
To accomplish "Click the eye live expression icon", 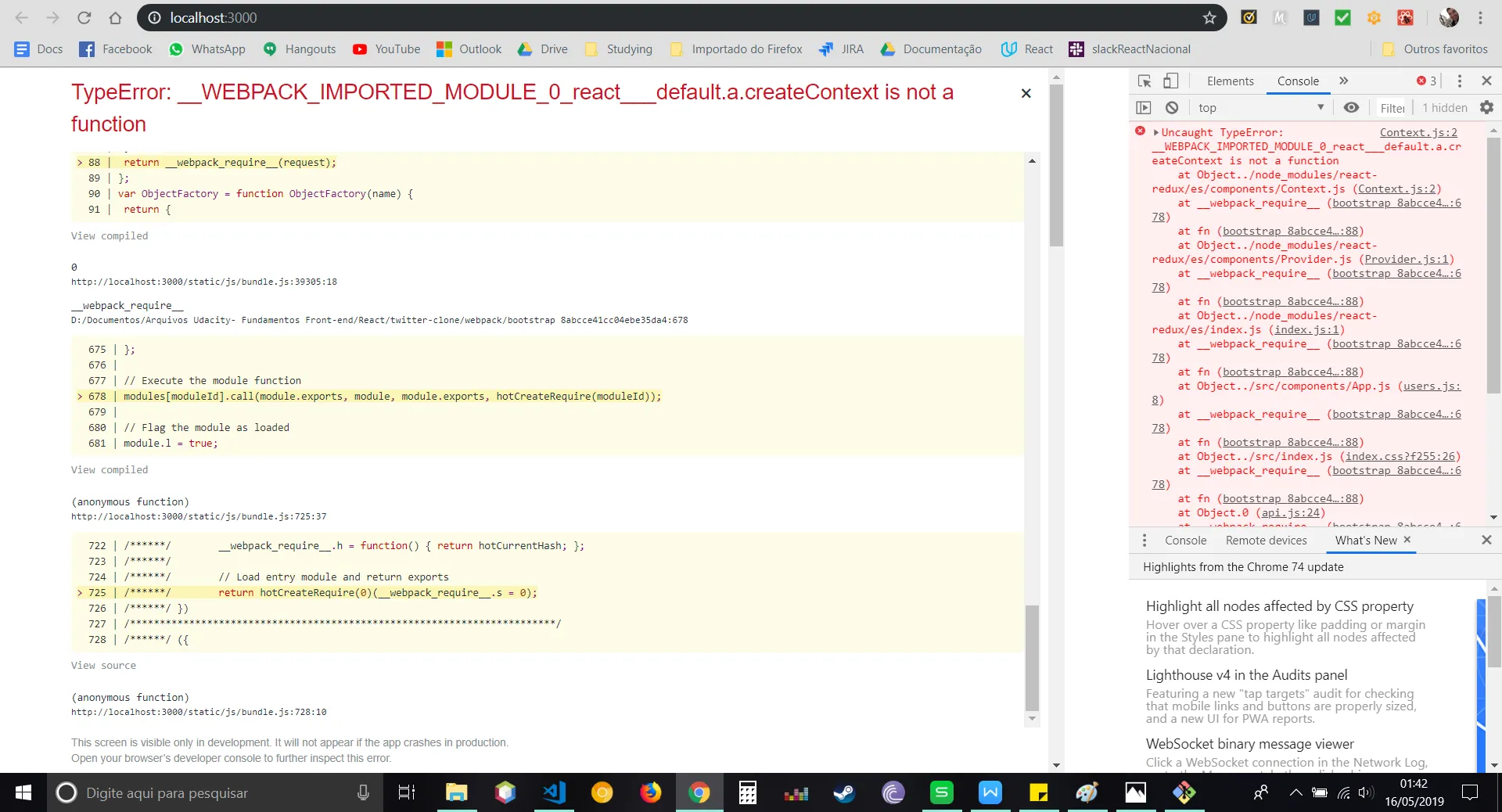I will click(1351, 108).
